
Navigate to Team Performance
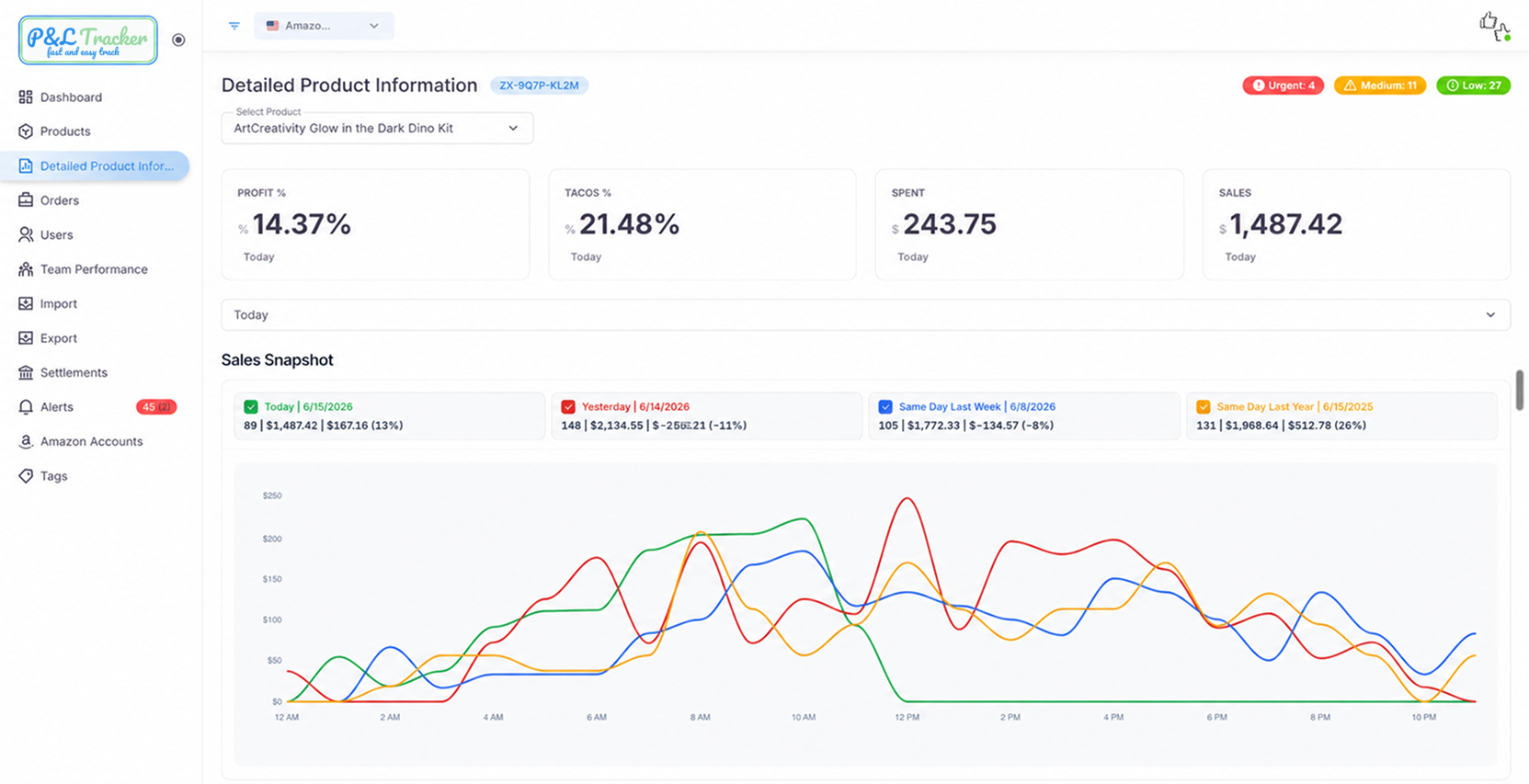[x=94, y=269]
